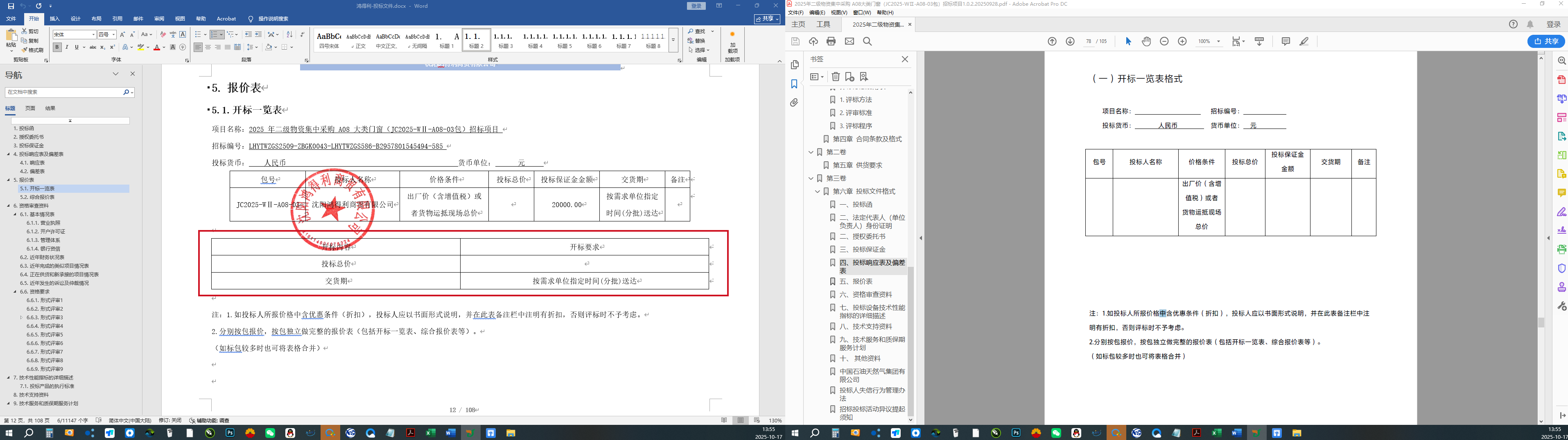Add a comment note in Acrobat toolbar
This screenshot has height=440, width=1568.
(x=1286, y=41)
